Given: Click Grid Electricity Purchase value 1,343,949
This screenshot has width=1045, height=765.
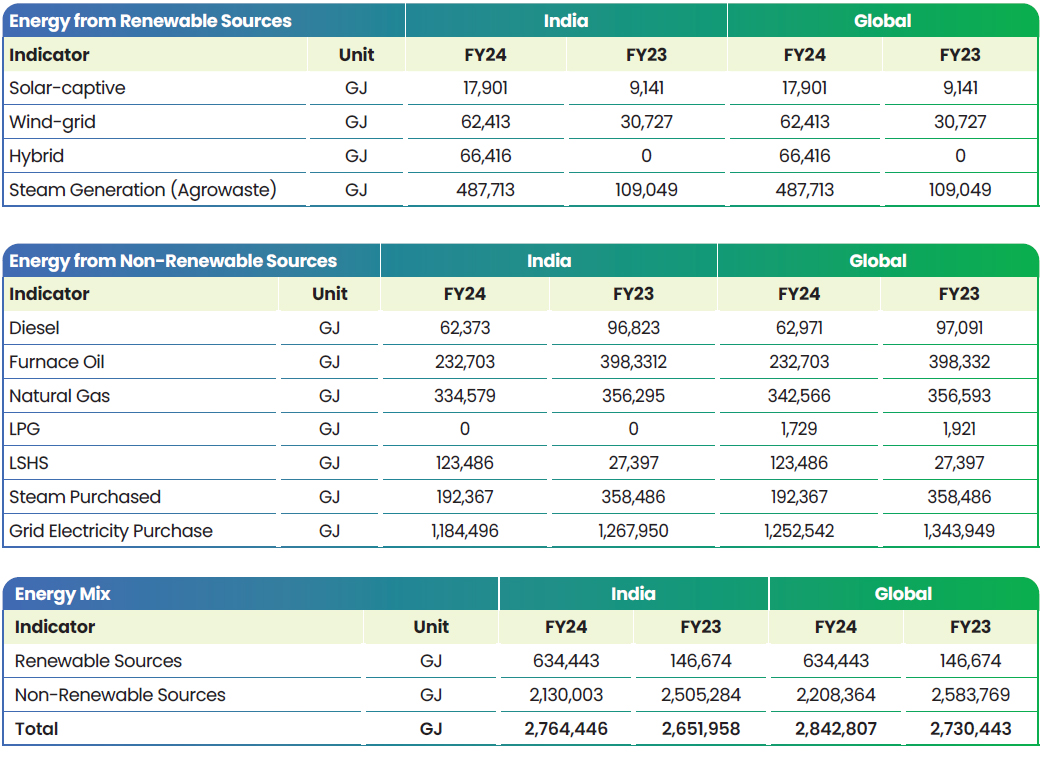Looking at the screenshot, I should point(959,530).
